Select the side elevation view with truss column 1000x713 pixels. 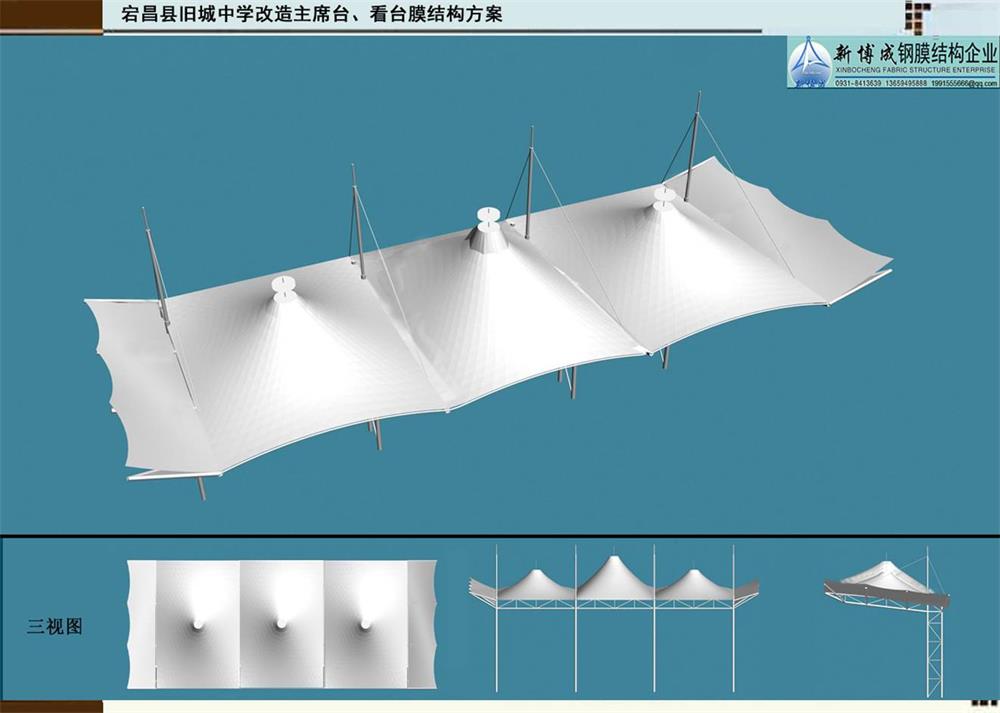tap(887, 622)
